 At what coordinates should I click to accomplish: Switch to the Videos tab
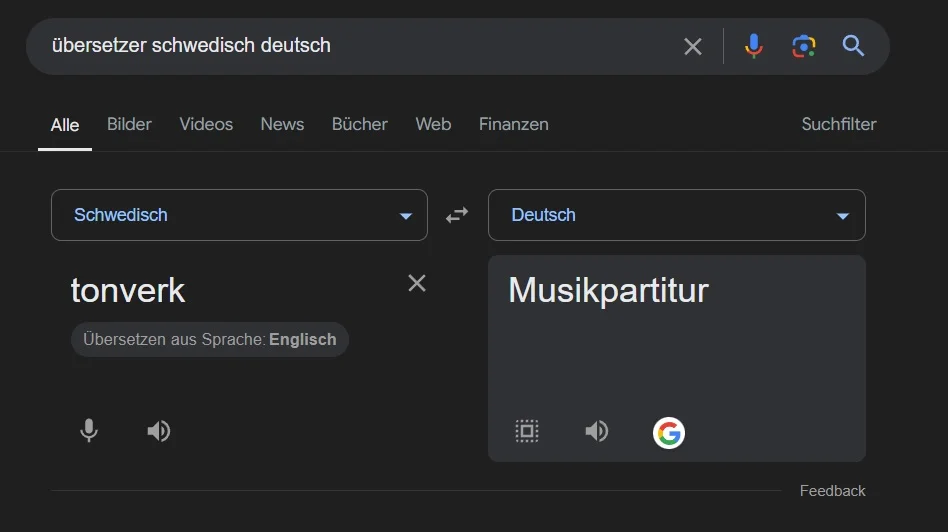coord(206,124)
